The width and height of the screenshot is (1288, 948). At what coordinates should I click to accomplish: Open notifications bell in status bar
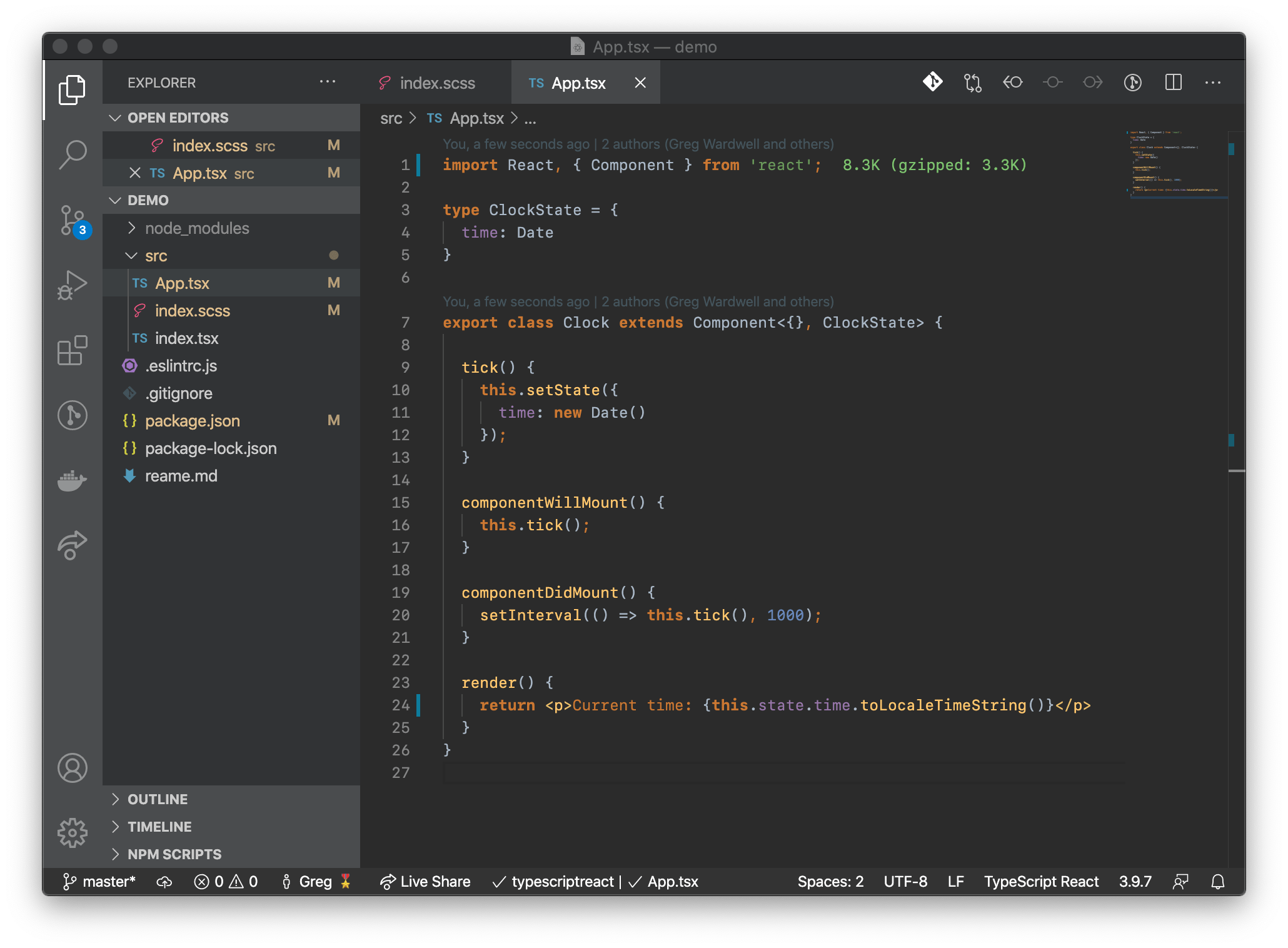(1217, 882)
